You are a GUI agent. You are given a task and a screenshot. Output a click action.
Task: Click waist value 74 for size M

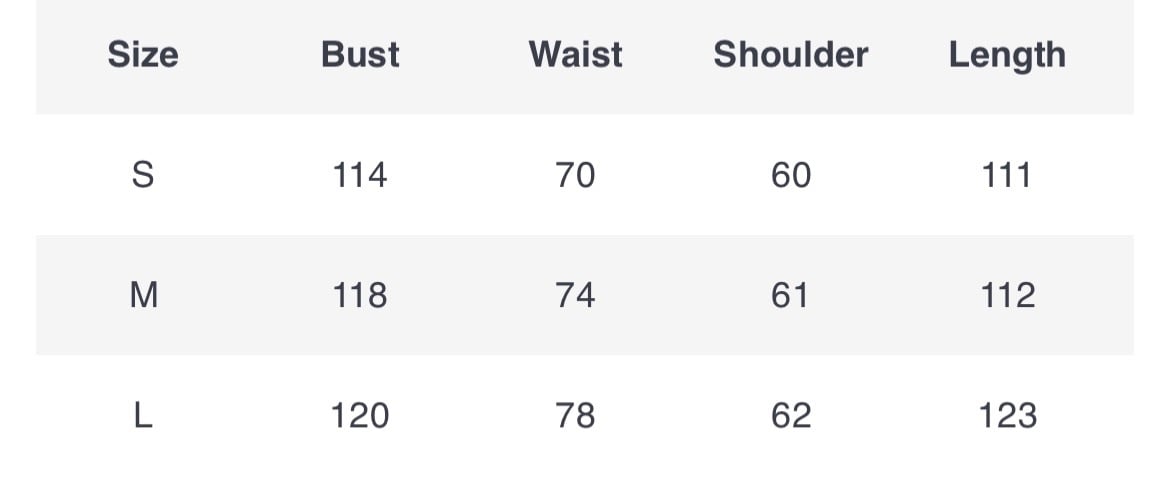click(575, 296)
